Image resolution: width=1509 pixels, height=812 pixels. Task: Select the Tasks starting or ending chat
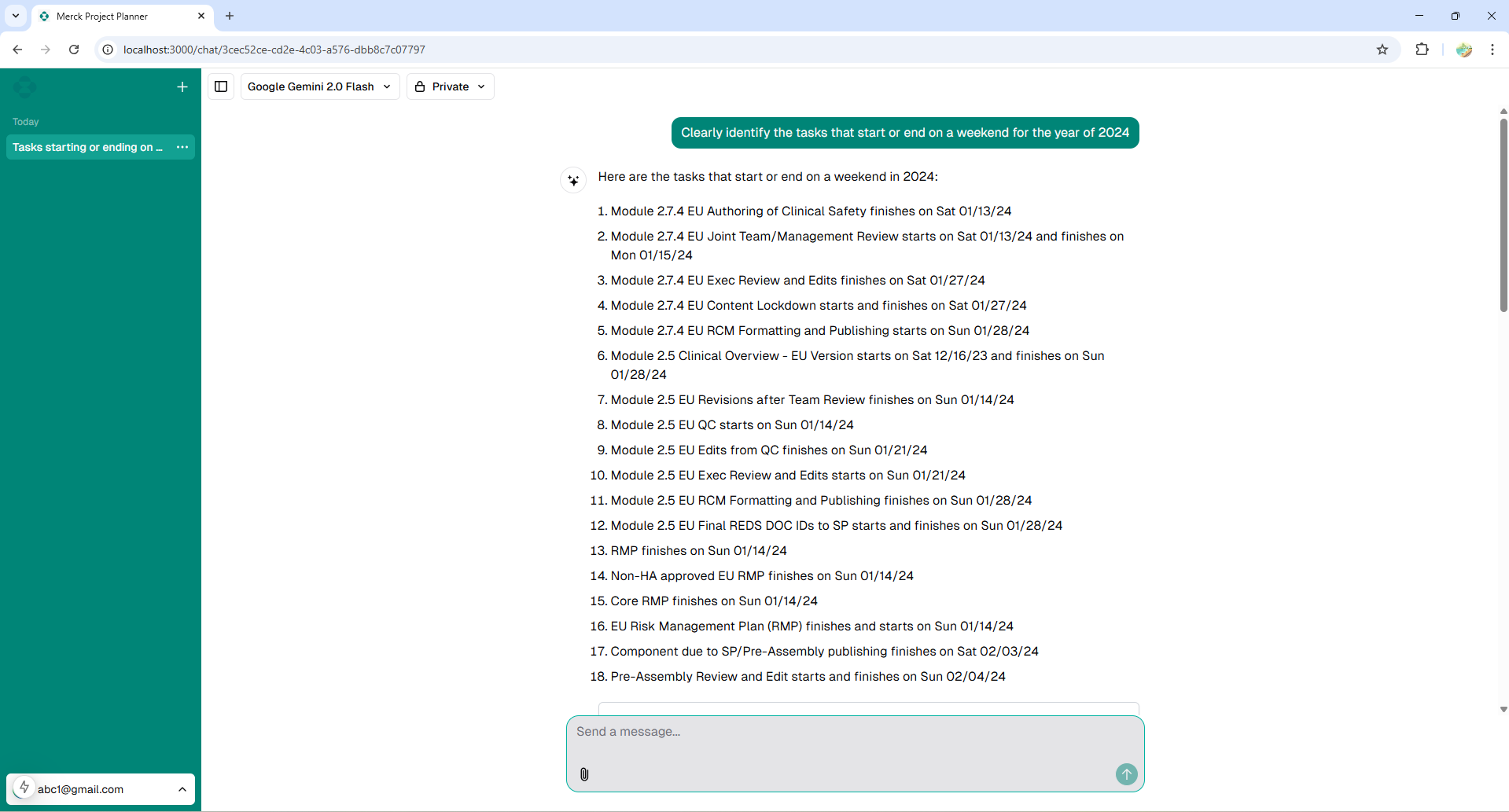pyautogui.click(x=87, y=147)
